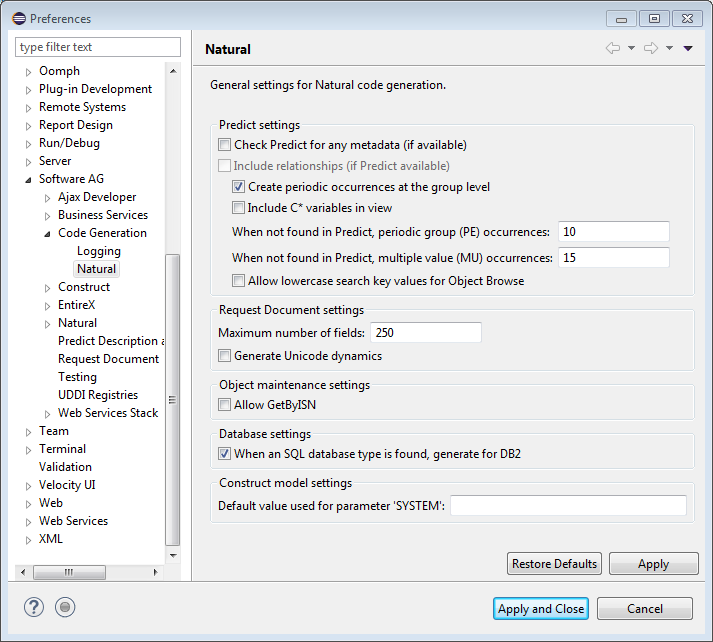Click the Apply and Close button

(x=541, y=609)
